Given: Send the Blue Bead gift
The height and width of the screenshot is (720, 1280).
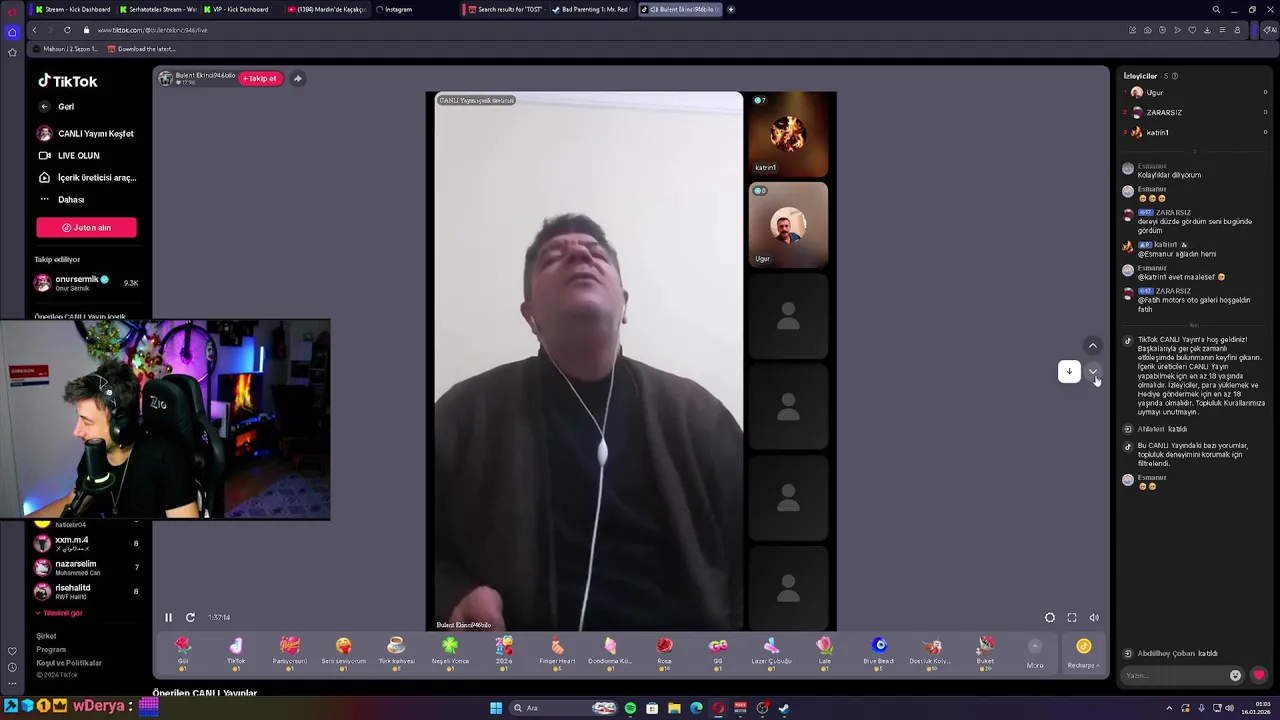Looking at the screenshot, I should pos(878,652).
